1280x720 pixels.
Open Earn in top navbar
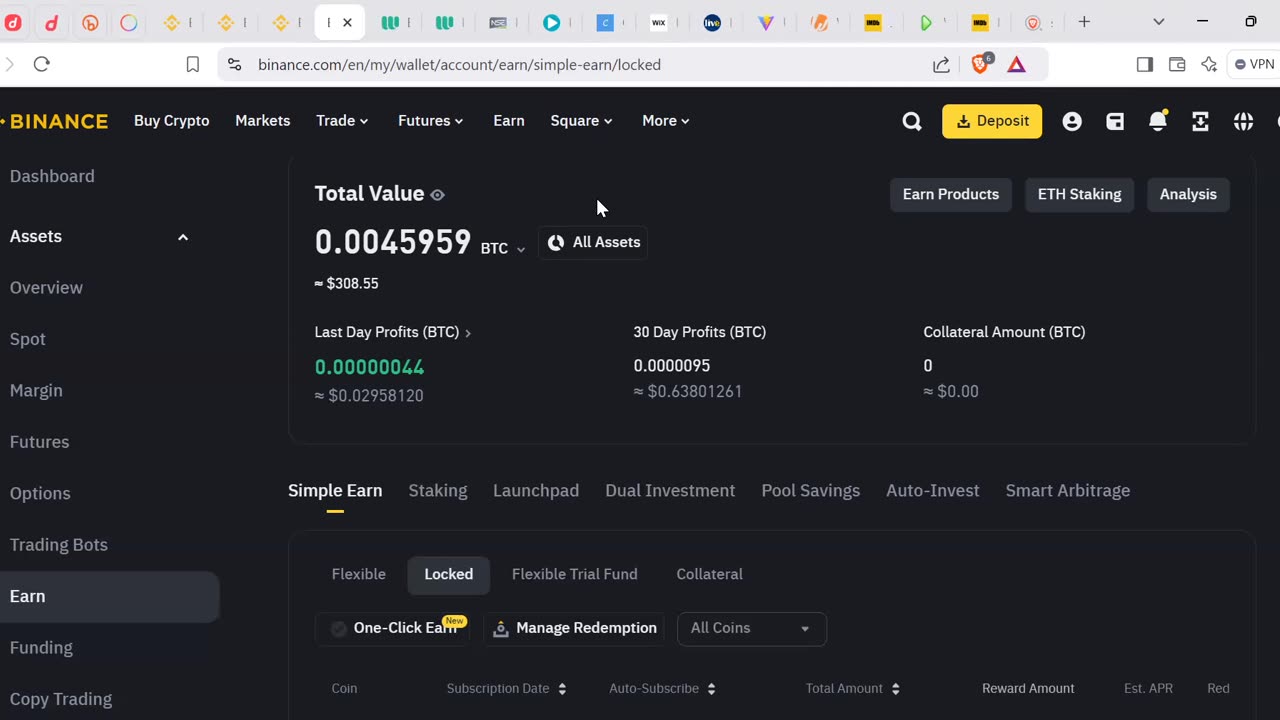click(x=509, y=121)
